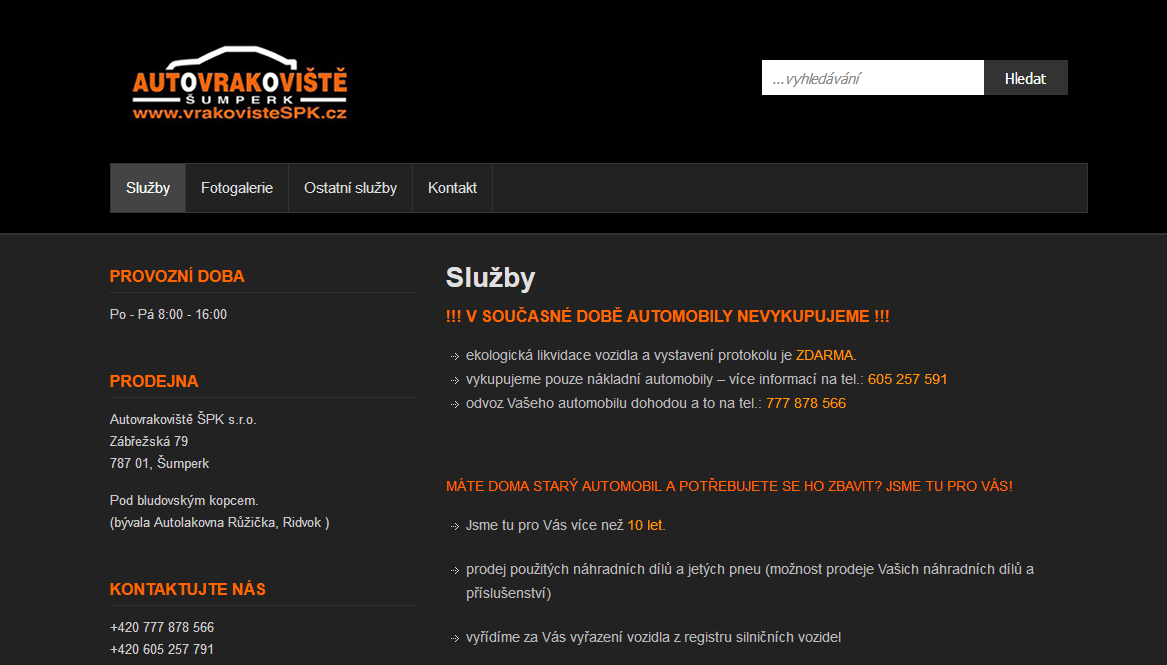Click the orange 777 878 566 number
Viewport: 1167px width, 665px height.
(x=806, y=403)
